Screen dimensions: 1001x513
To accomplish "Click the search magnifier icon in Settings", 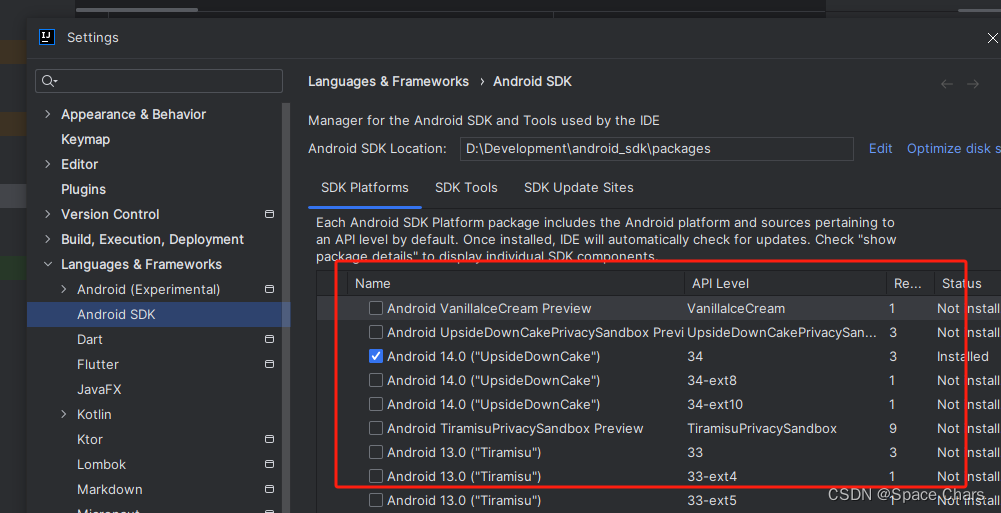I will point(49,81).
